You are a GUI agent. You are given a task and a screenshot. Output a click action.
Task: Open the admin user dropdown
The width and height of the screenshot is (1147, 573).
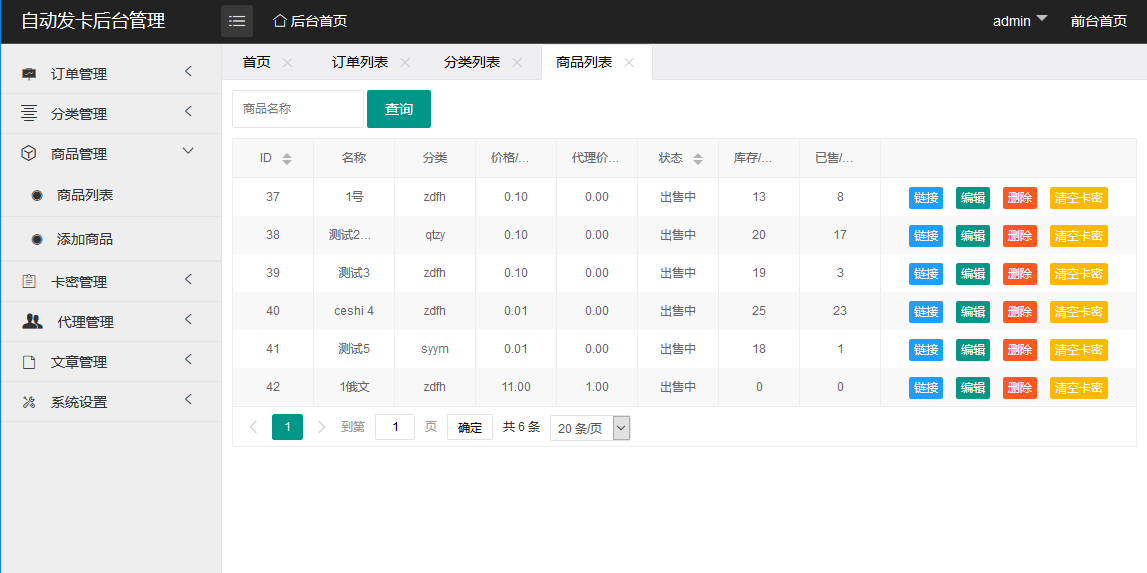click(x=1020, y=21)
